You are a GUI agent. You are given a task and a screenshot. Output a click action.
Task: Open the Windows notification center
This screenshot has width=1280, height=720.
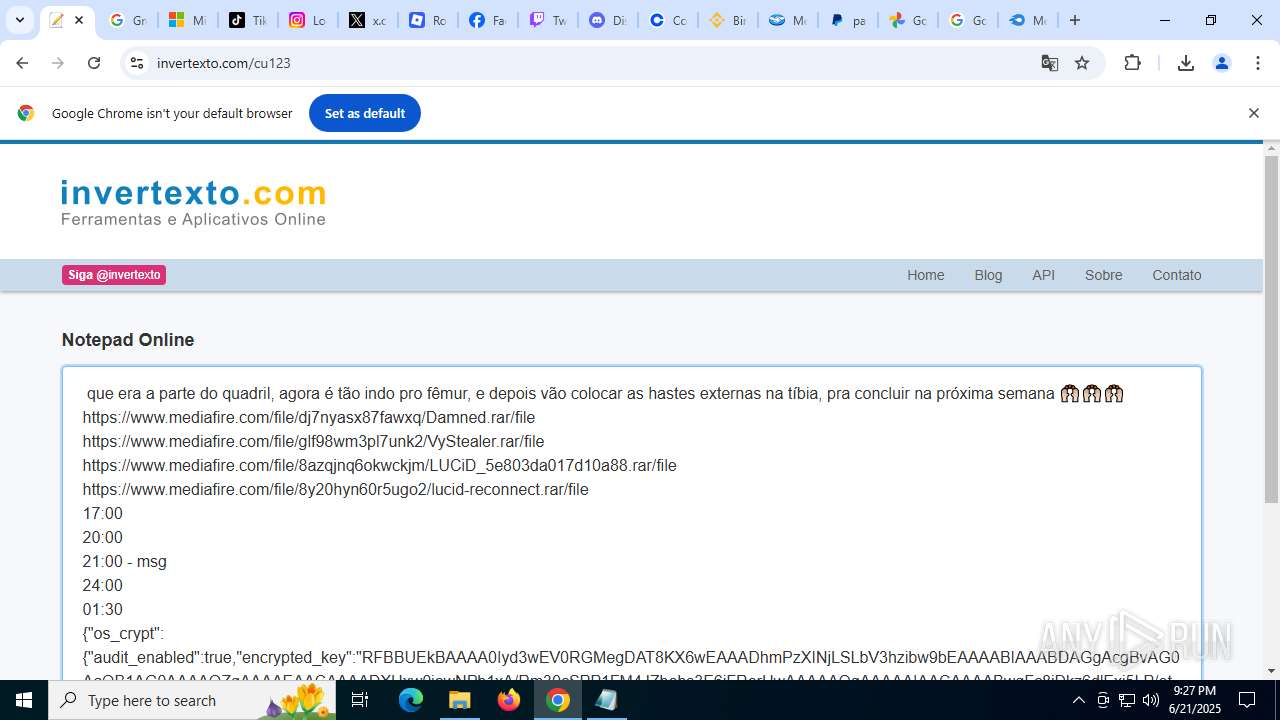coord(1247,700)
